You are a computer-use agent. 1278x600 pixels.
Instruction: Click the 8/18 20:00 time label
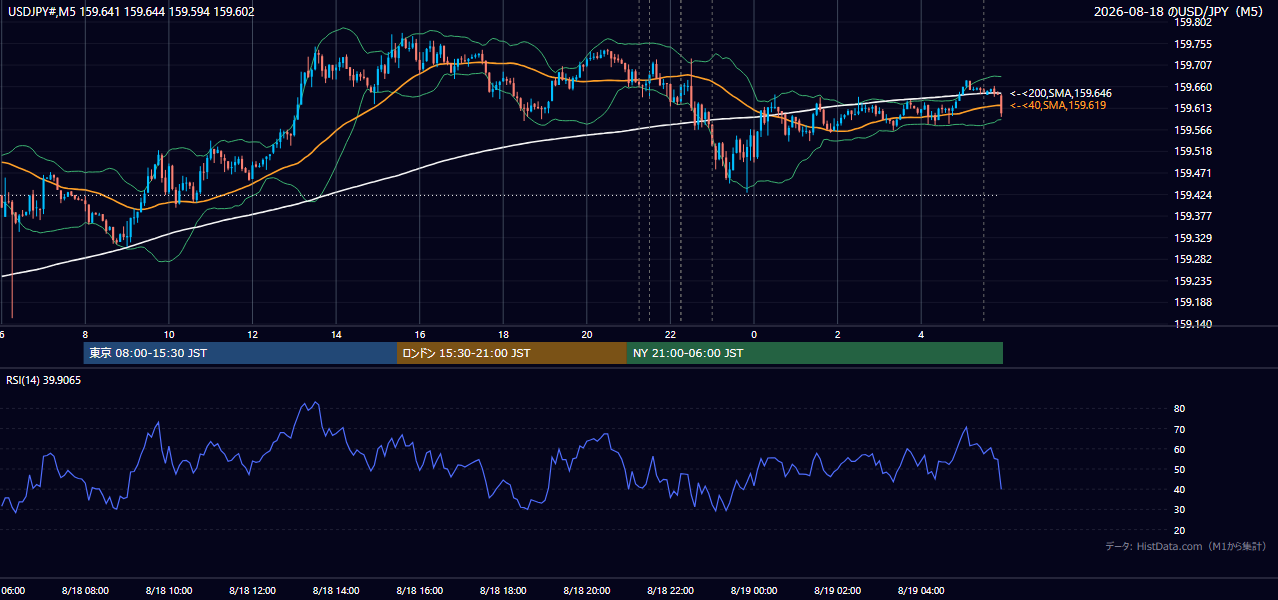coord(586,591)
